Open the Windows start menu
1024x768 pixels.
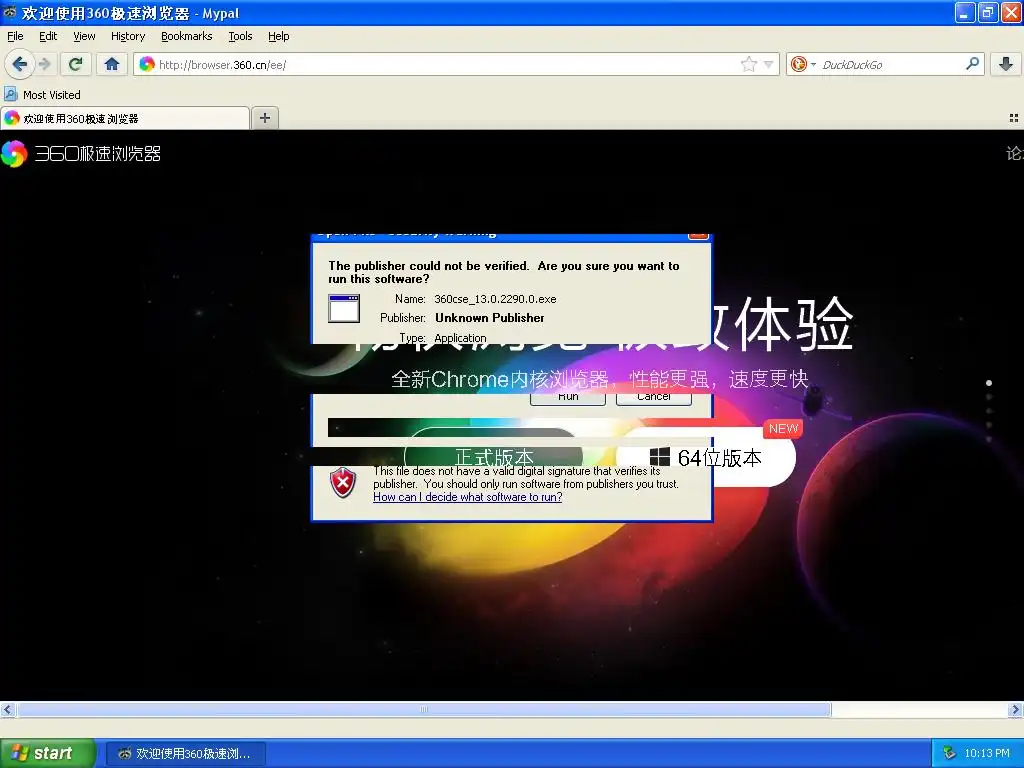click(x=48, y=753)
